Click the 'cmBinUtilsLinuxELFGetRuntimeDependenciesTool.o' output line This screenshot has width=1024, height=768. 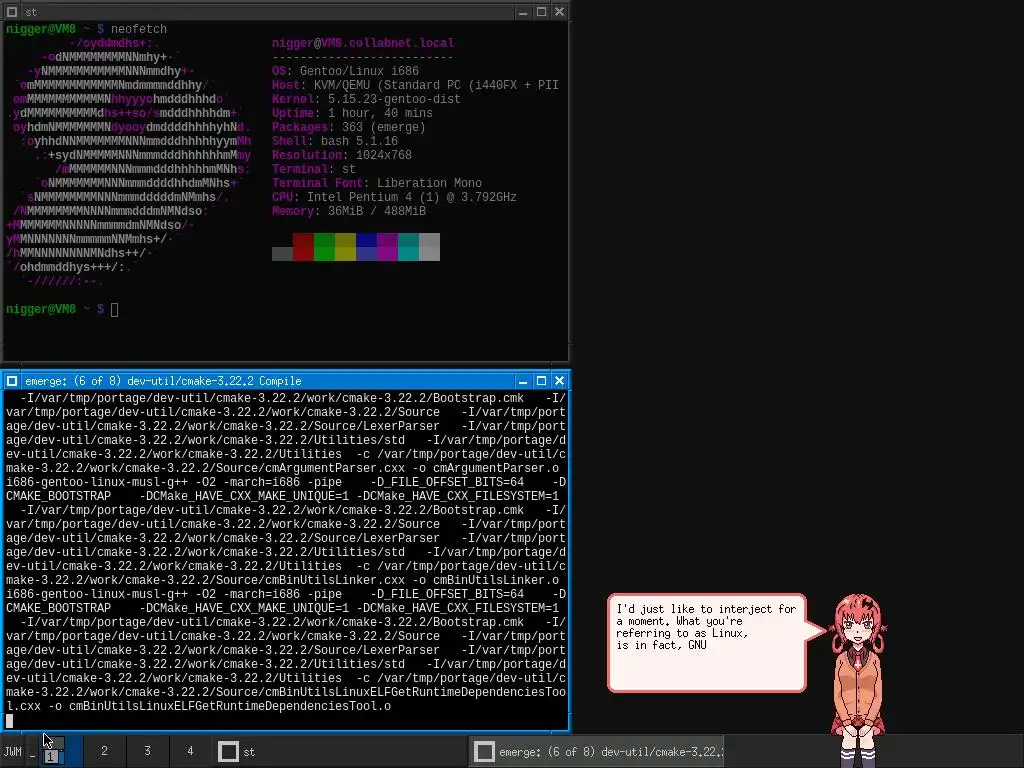(x=199, y=706)
